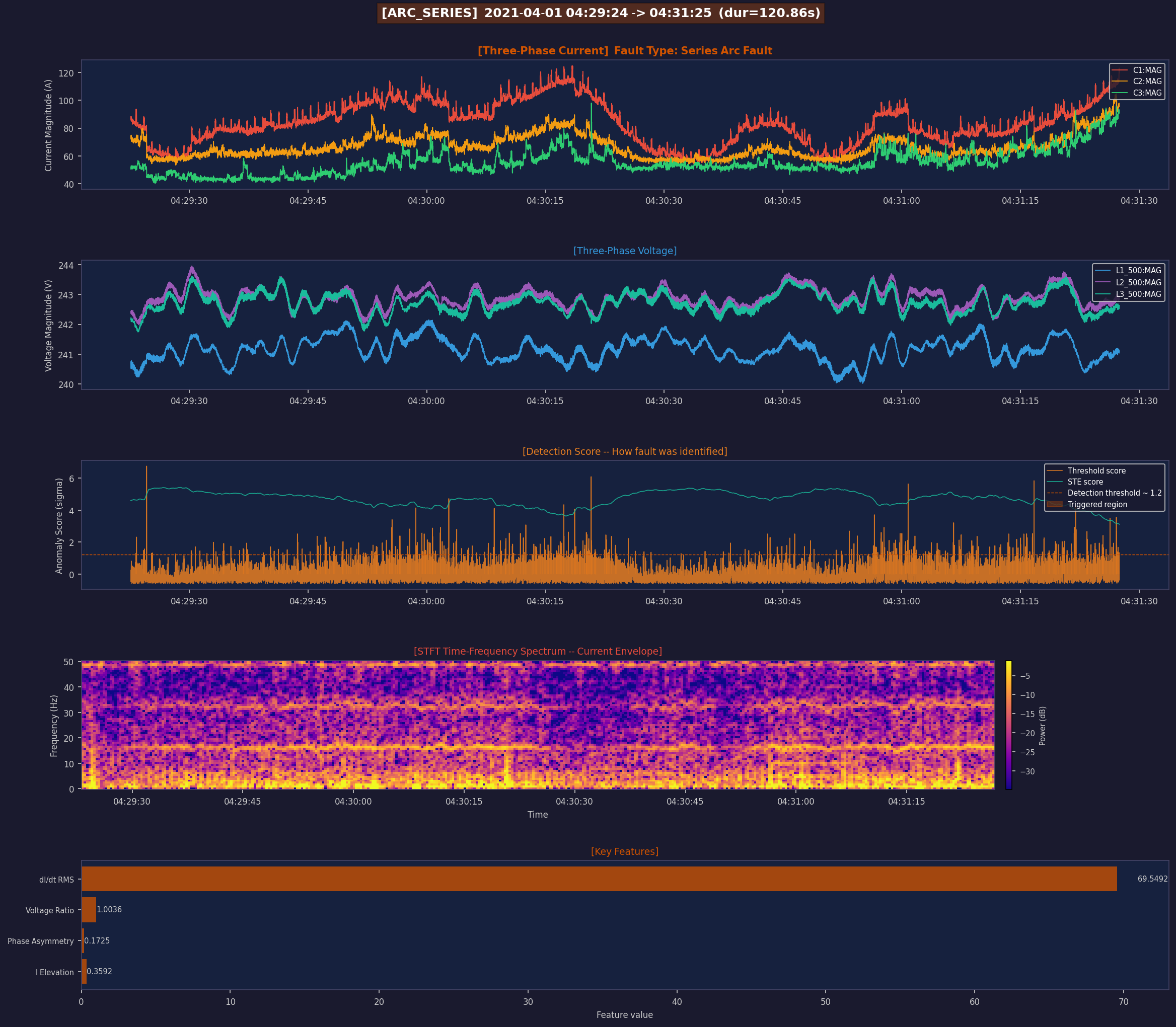Click the I Elevation axis label
The height and width of the screenshot is (1027, 1176).
pyautogui.click(x=54, y=972)
